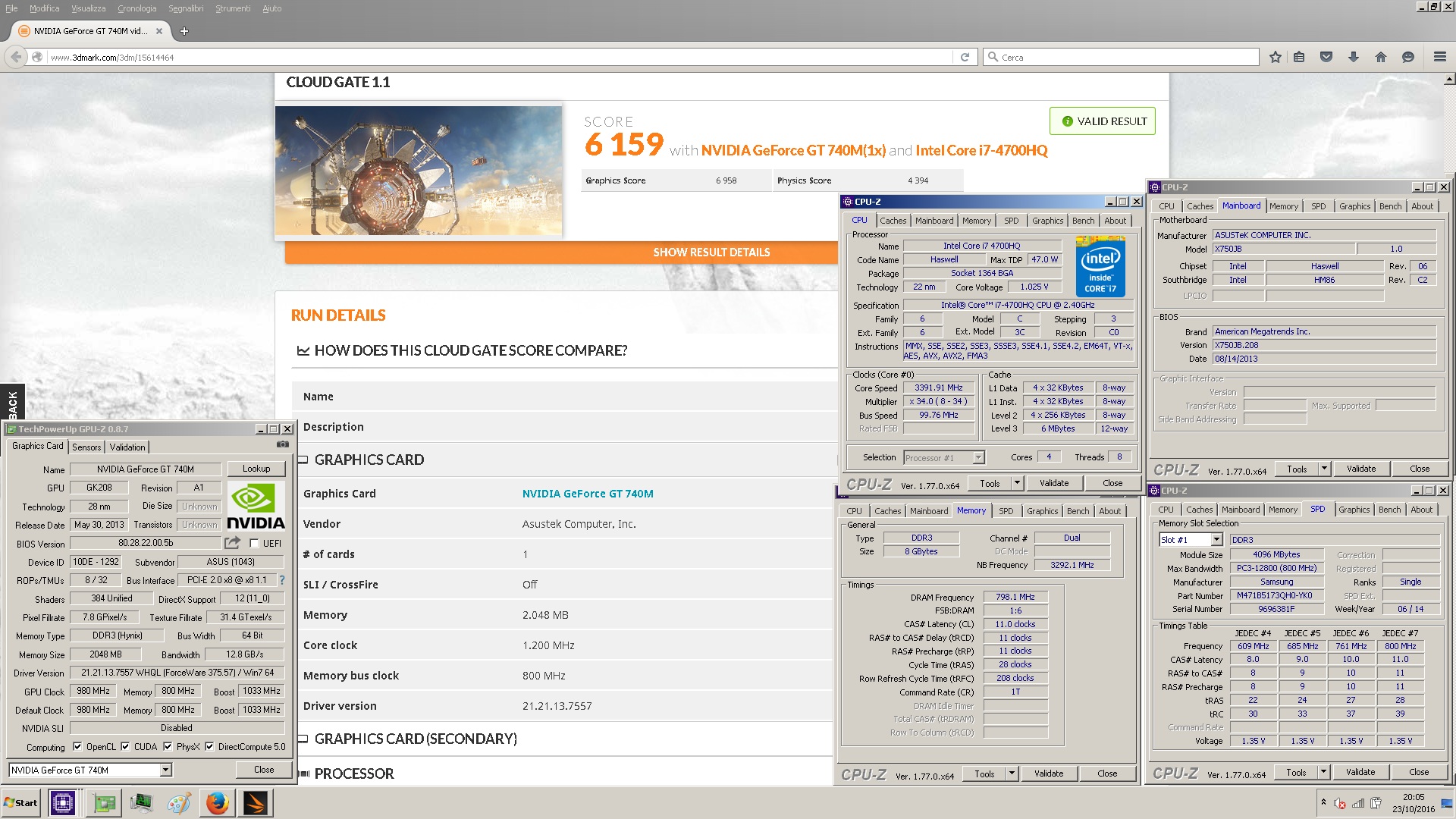Open Paint from the taskbar

pos(179,803)
